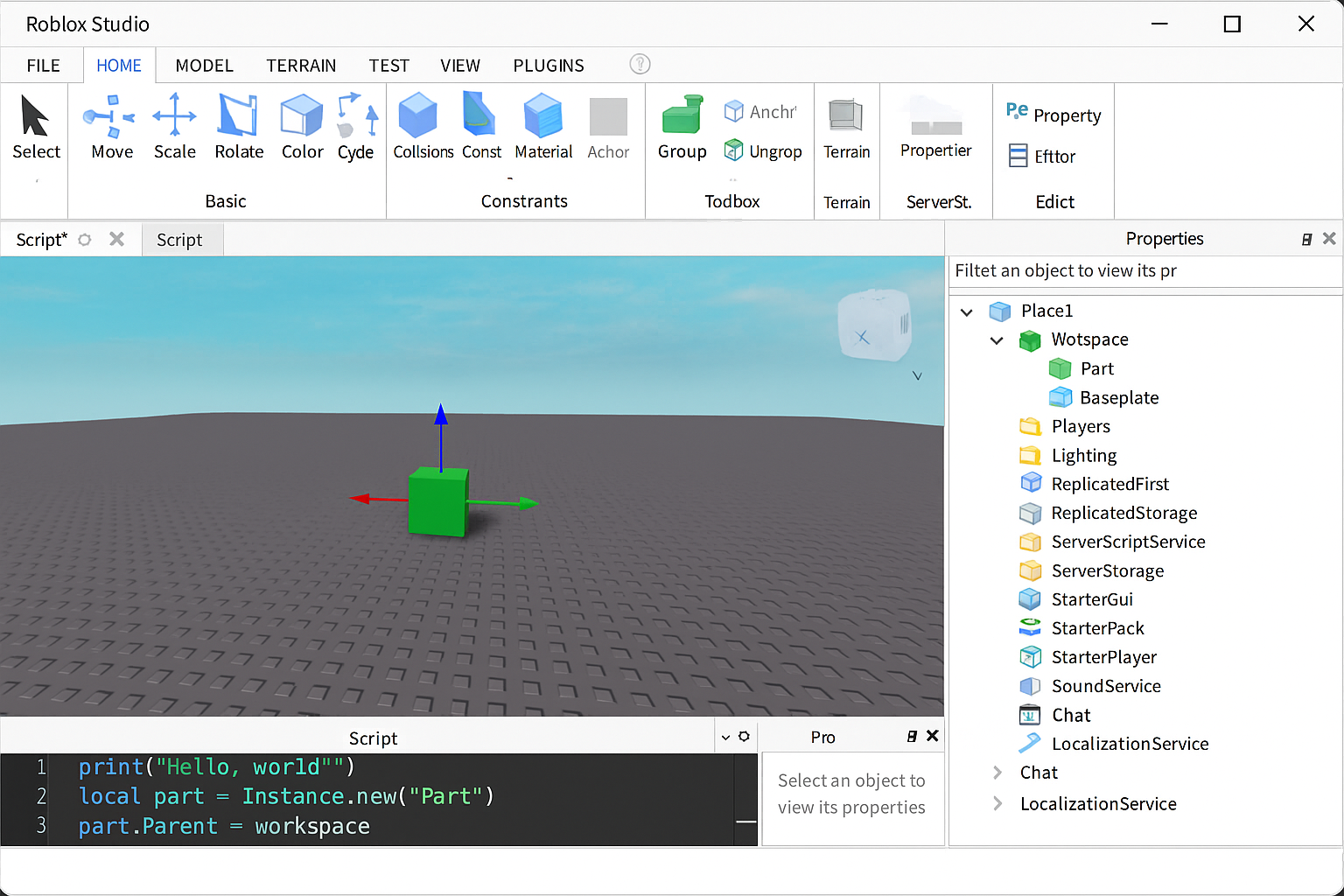Select ReplicatedFirst in explorer
The height and width of the screenshot is (896, 1344).
(x=1095, y=484)
